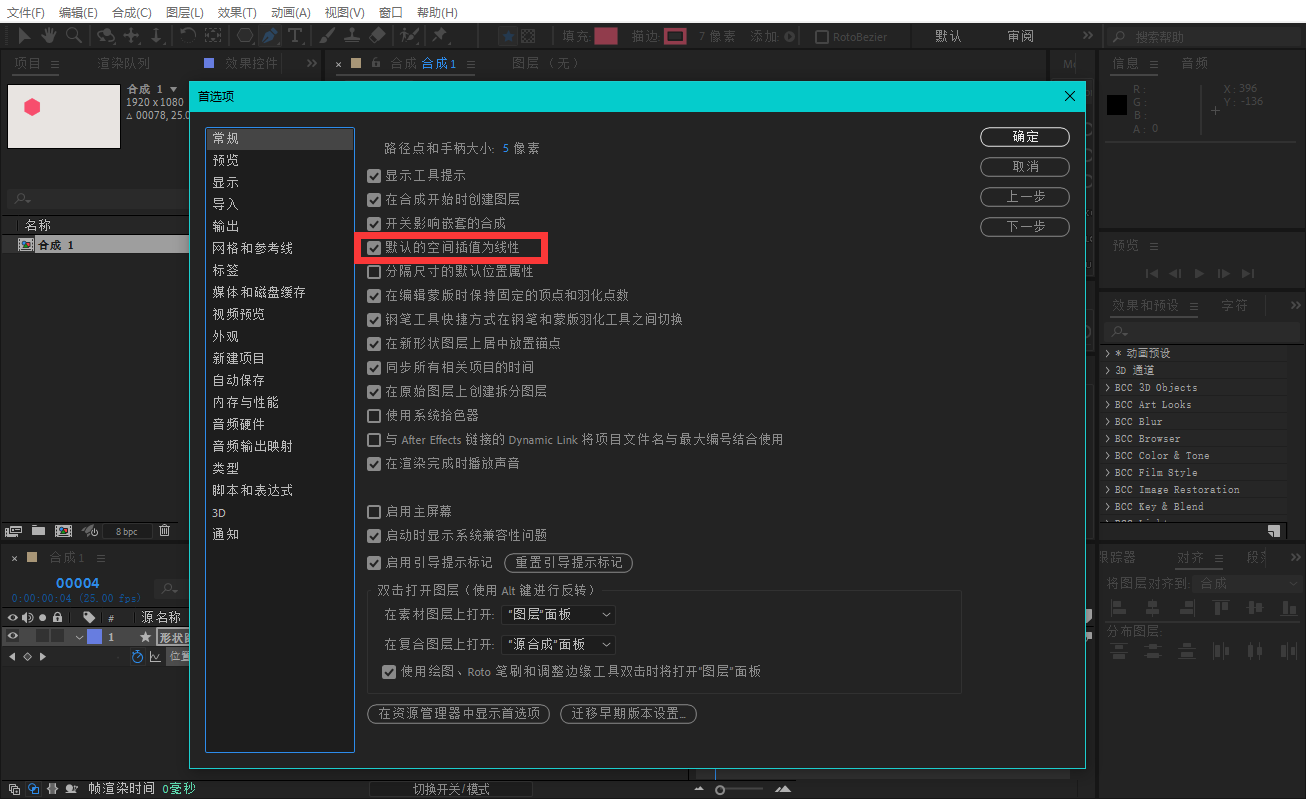Open 在复合图层上打开 dropdown
This screenshot has height=799, width=1306.
point(558,645)
